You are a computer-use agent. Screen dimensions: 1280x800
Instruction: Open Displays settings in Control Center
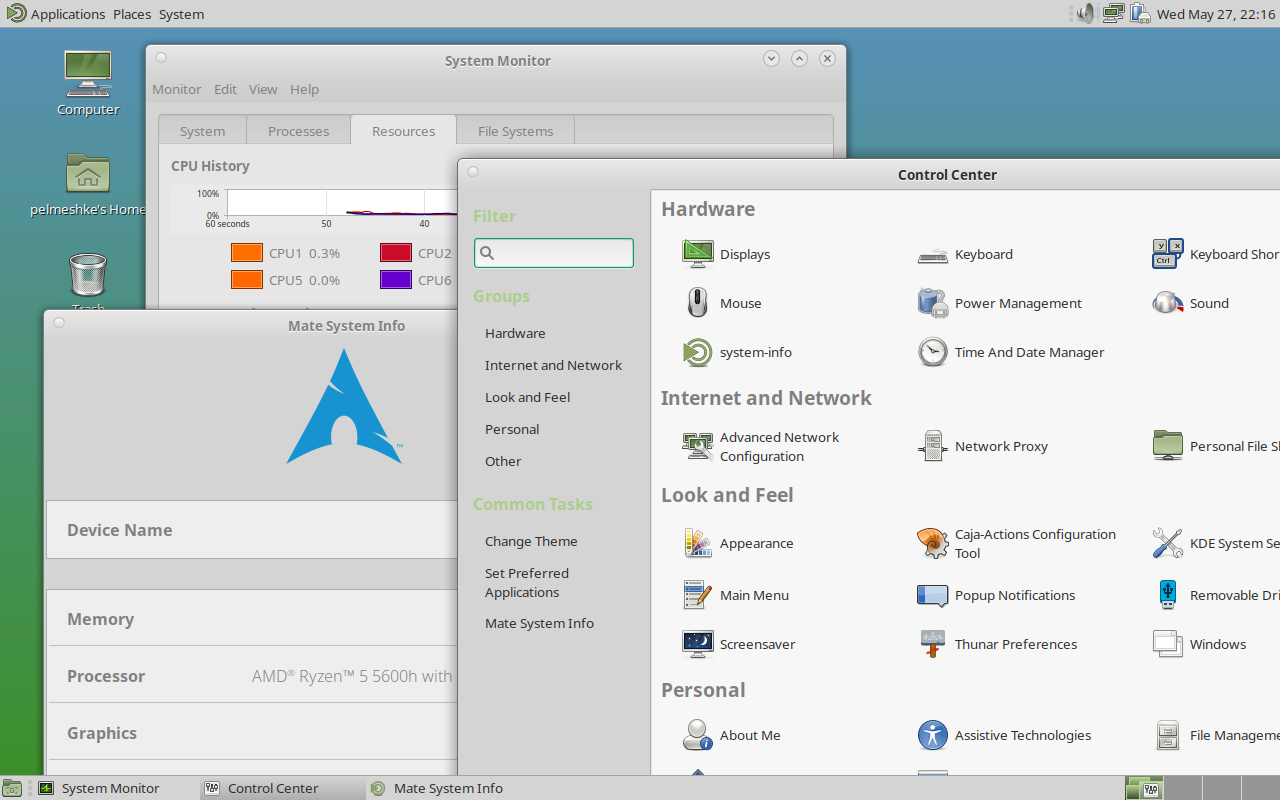tap(726, 254)
